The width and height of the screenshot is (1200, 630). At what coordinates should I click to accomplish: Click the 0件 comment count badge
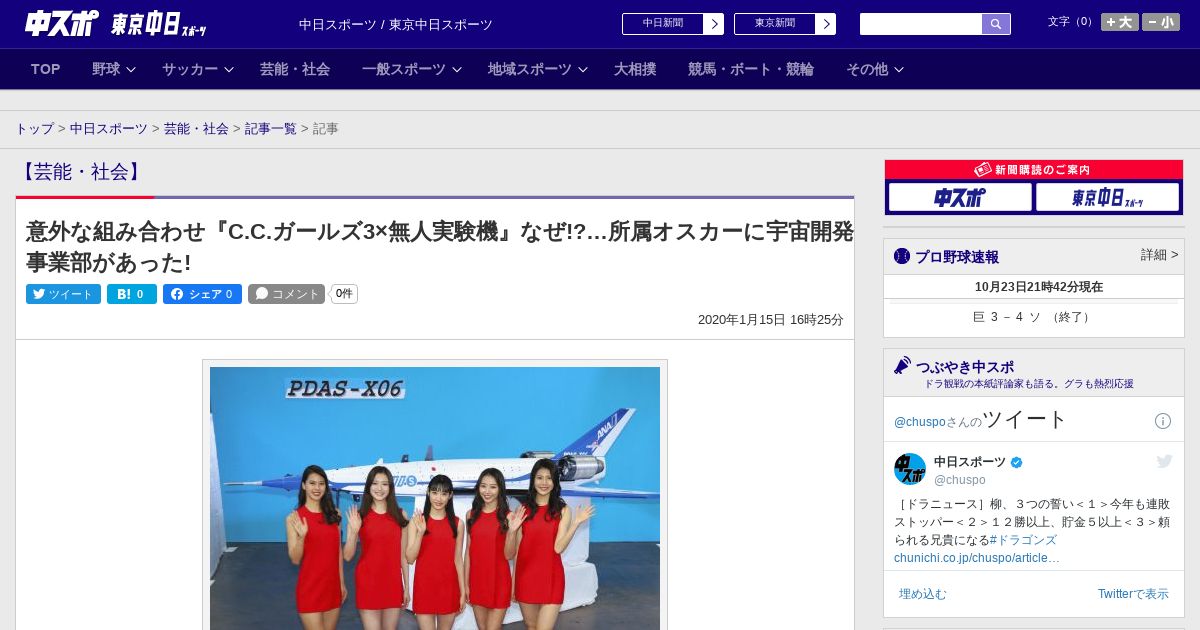pyautogui.click(x=344, y=294)
